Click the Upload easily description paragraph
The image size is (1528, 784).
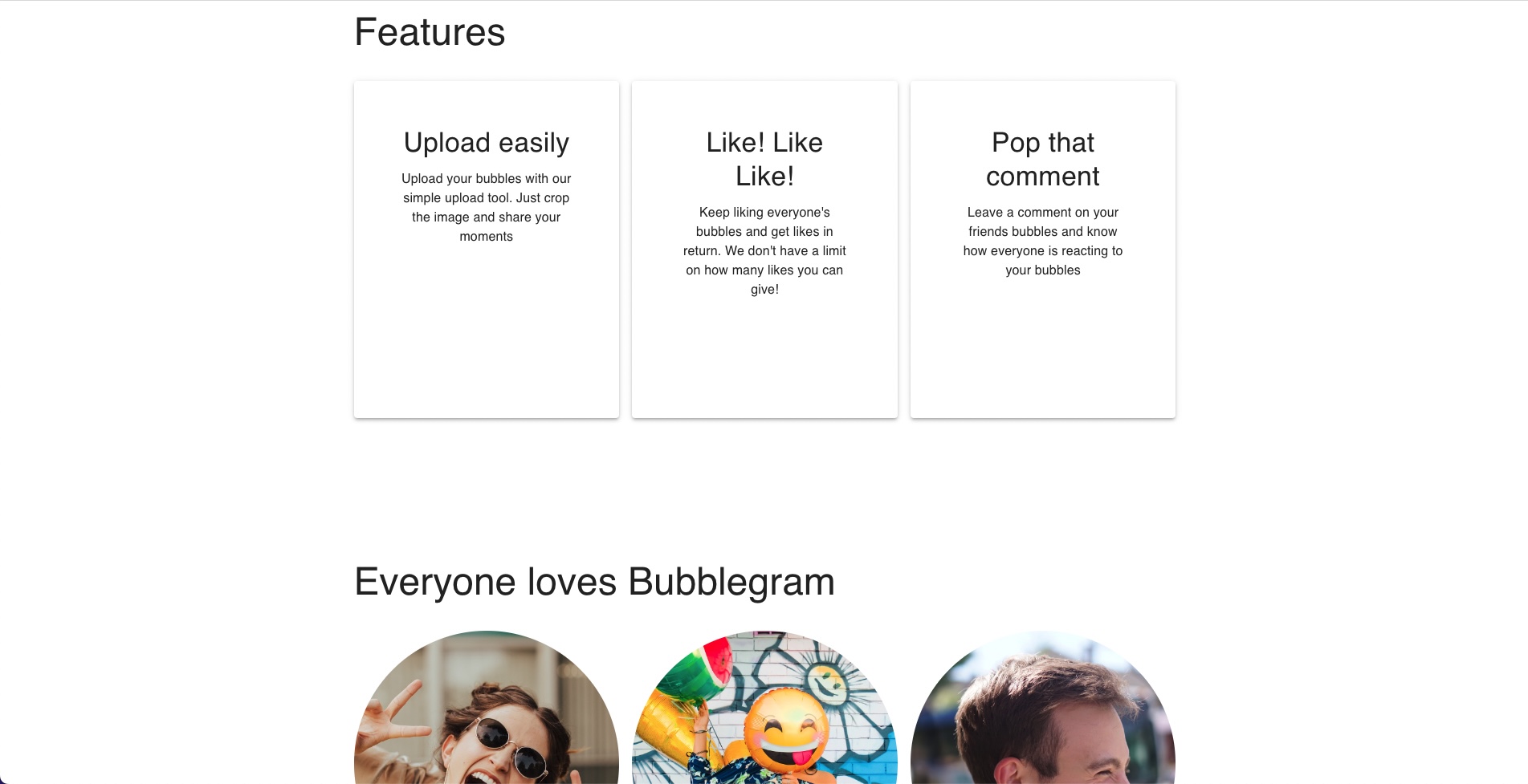487,207
